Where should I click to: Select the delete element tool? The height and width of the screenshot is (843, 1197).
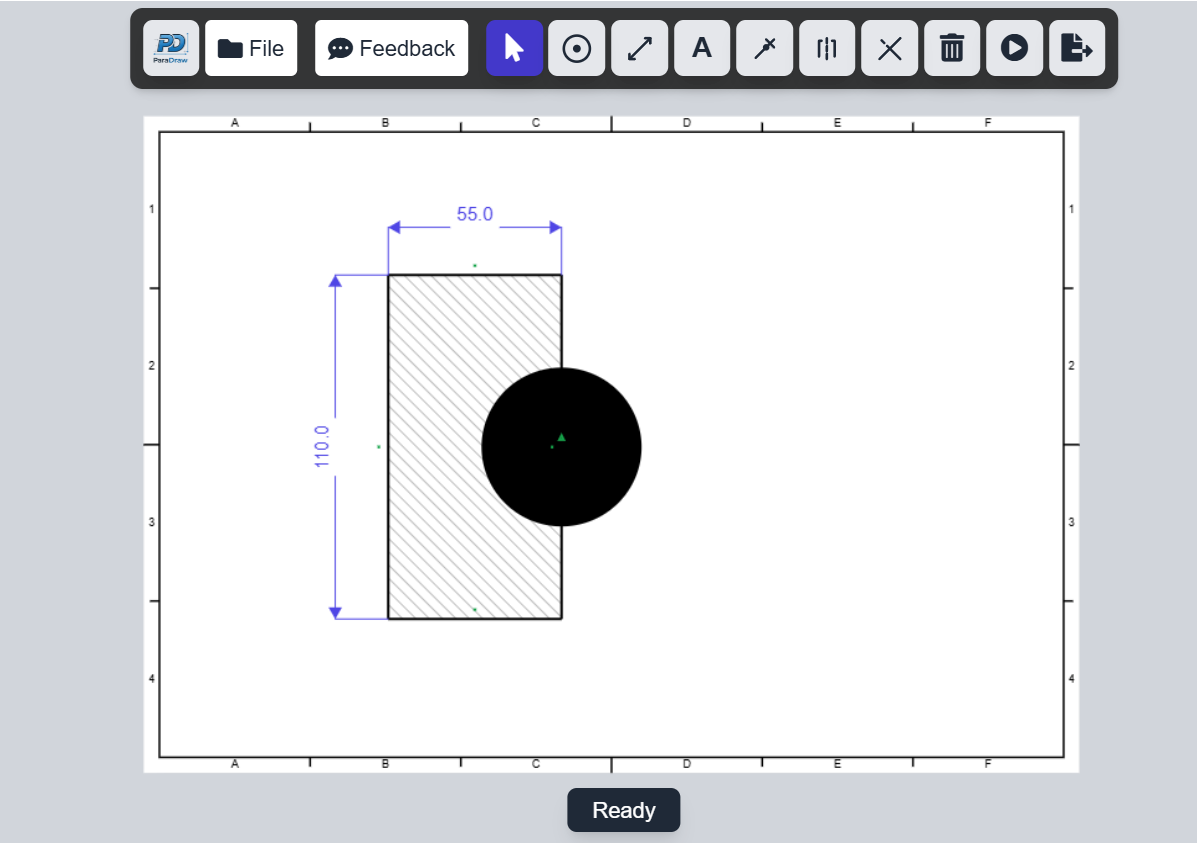click(x=889, y=48)
